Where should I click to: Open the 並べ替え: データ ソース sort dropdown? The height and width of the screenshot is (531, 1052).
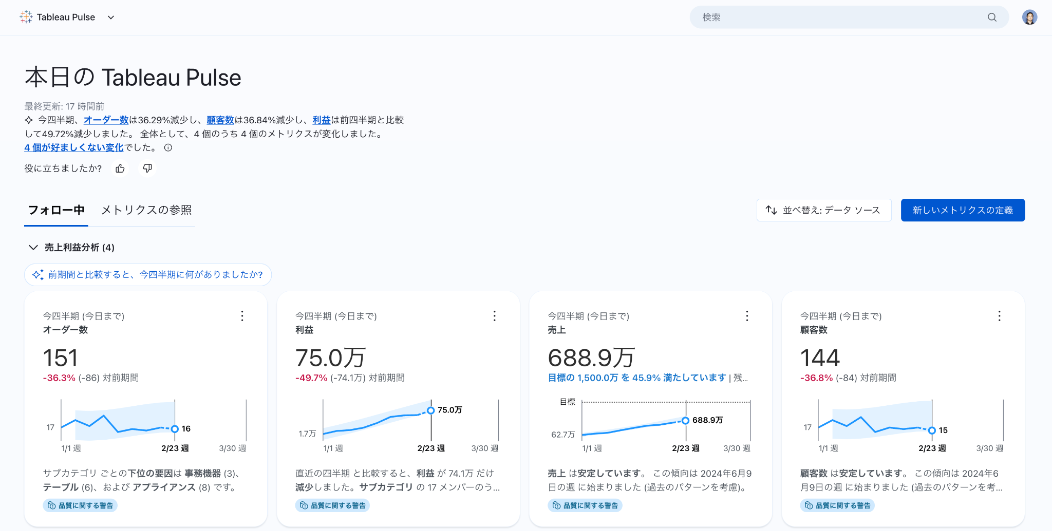(823, 210)
